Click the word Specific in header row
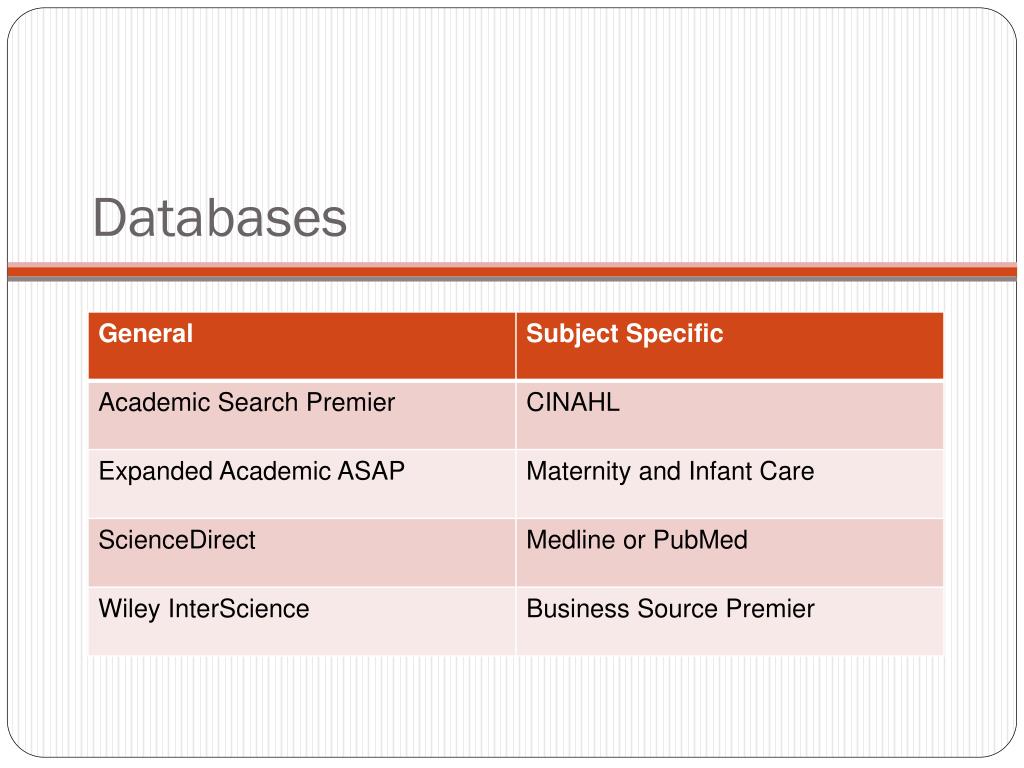Screen dimensions: 1024x768 tap(675, 334)
